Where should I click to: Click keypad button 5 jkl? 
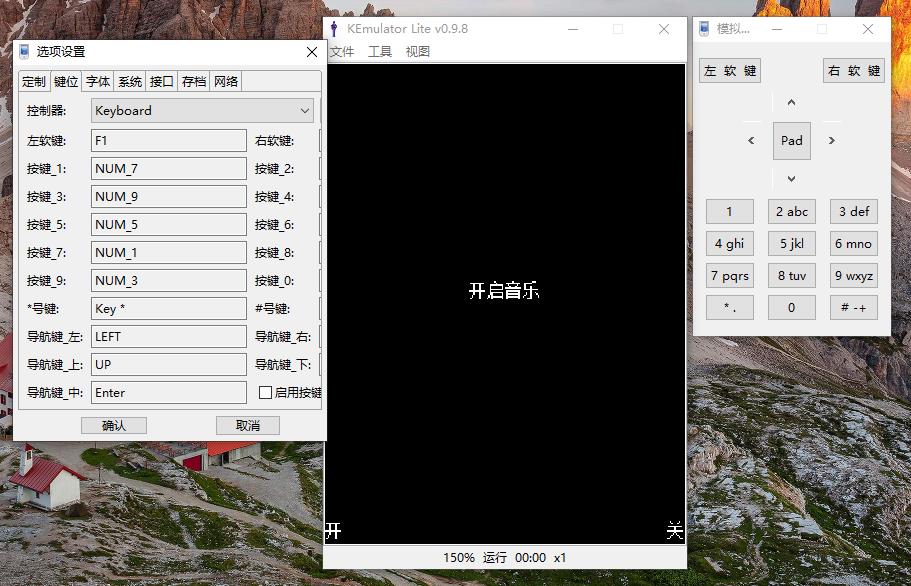(x=792, y=243)
